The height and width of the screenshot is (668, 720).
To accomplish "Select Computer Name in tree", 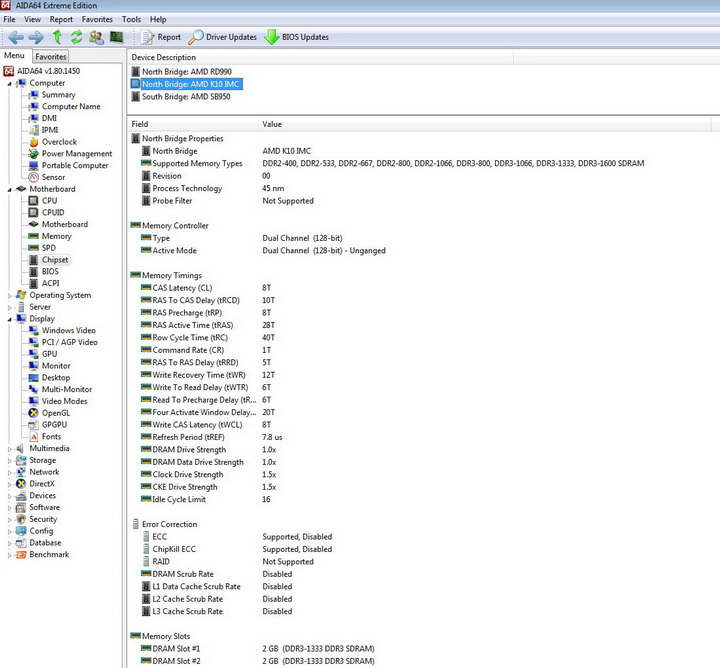I will tap(71, 107).
